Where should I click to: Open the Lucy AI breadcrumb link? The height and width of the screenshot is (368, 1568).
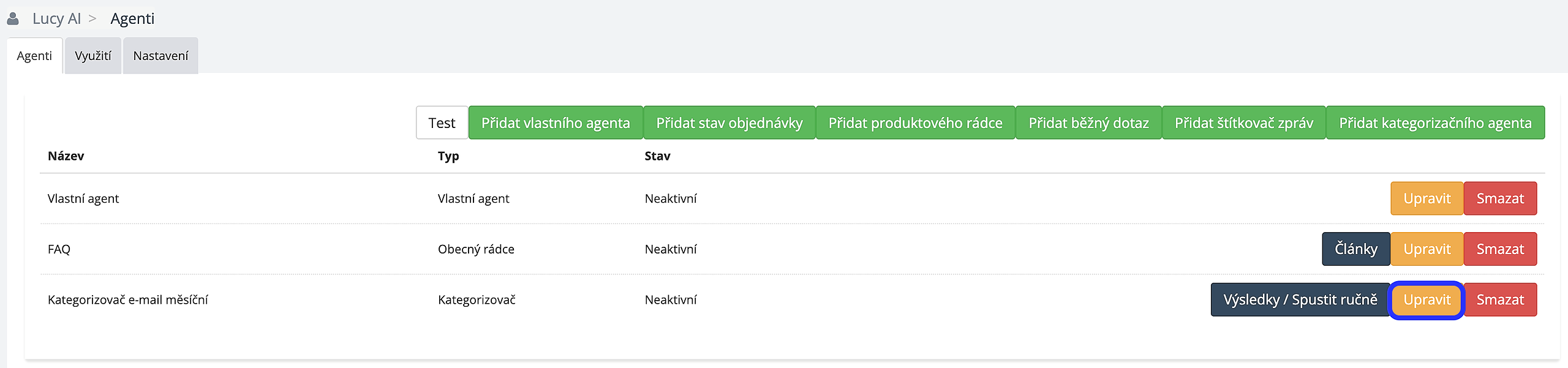click(x=56, y=18)
